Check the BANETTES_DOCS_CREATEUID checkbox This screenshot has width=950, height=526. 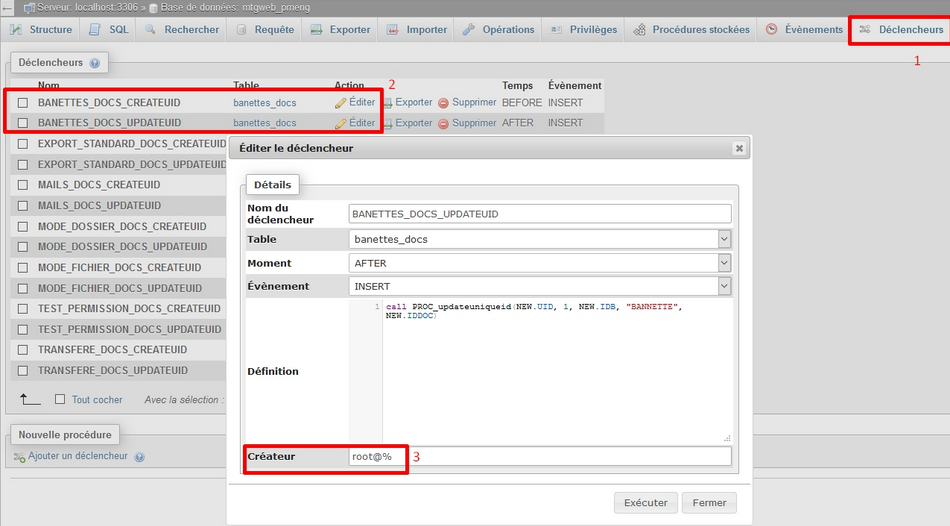click(x=23, y=103)
